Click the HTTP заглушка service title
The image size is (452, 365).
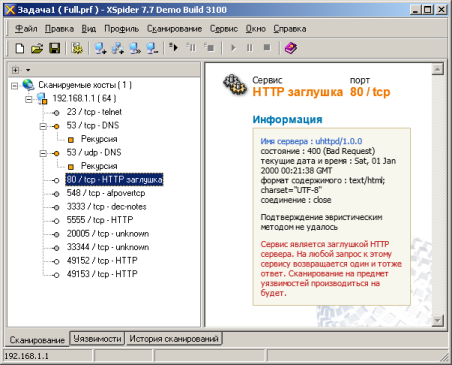tap(297, 92)
